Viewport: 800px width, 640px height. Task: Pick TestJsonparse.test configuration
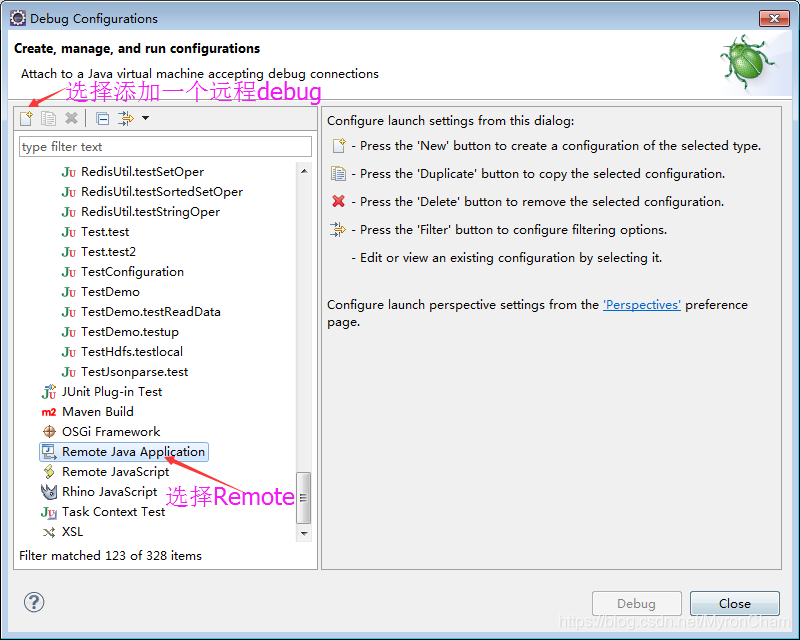tap(135, 372)
